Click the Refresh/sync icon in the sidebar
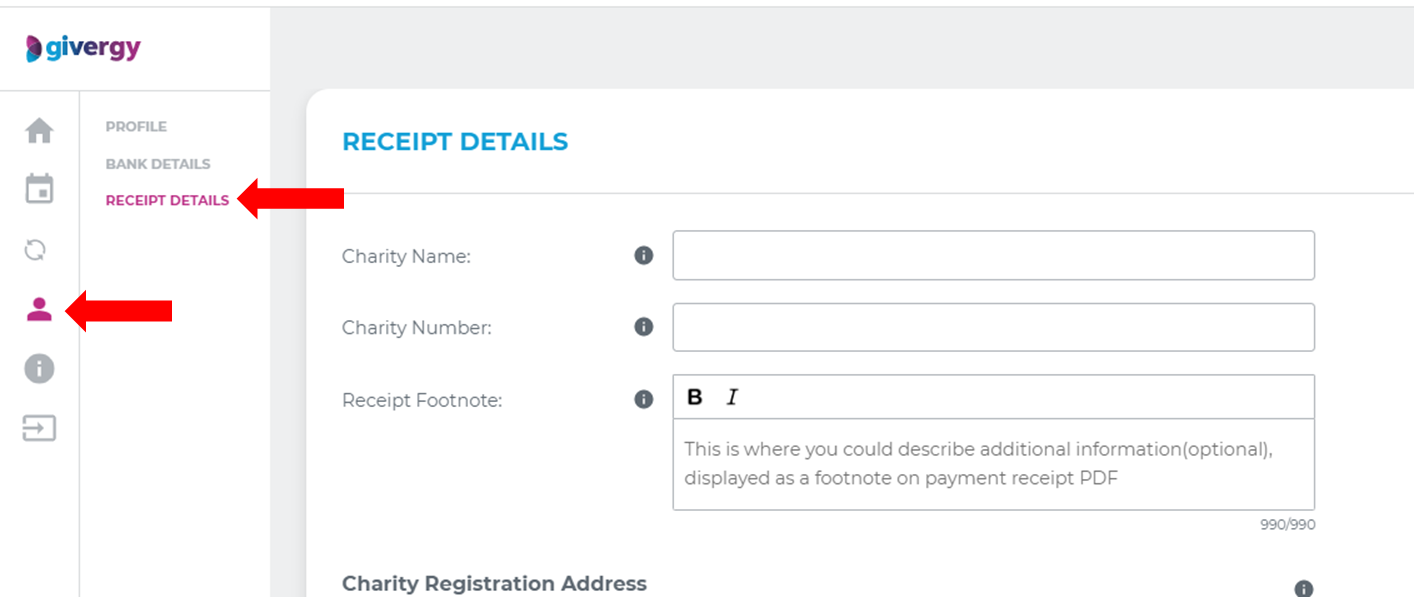This screenshot has height=597, width=1414. 38,249
